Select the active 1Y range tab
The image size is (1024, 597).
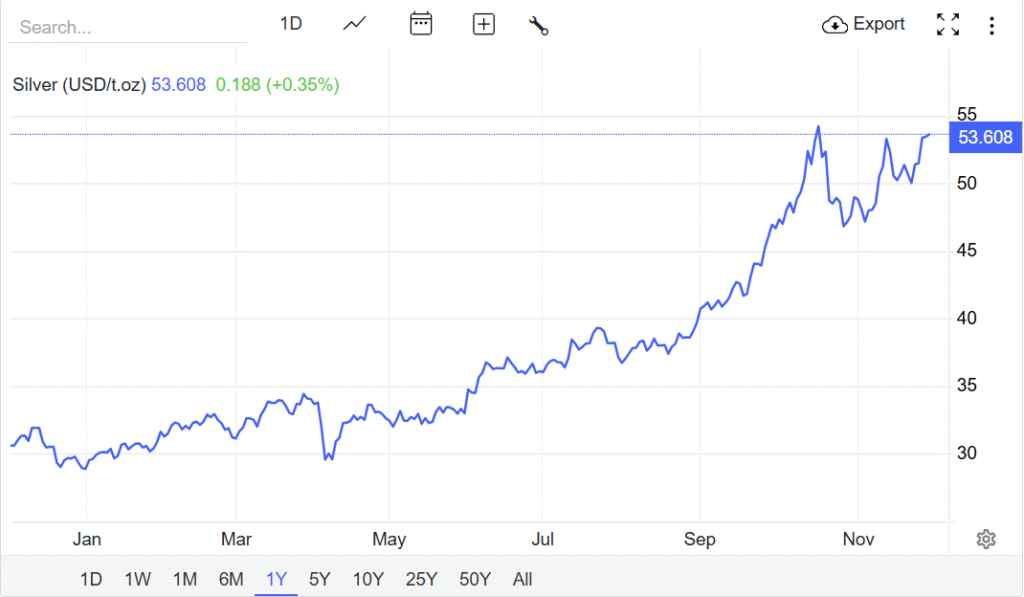point(276,579)
